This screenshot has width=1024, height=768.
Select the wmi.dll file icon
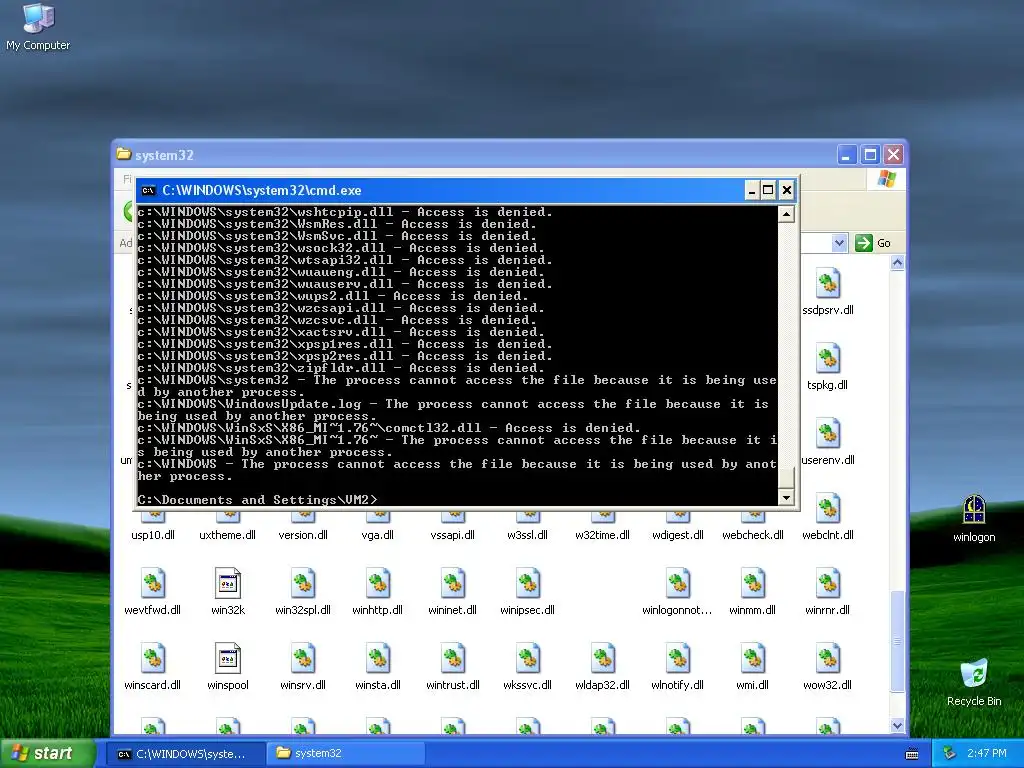tap(752, 658)
